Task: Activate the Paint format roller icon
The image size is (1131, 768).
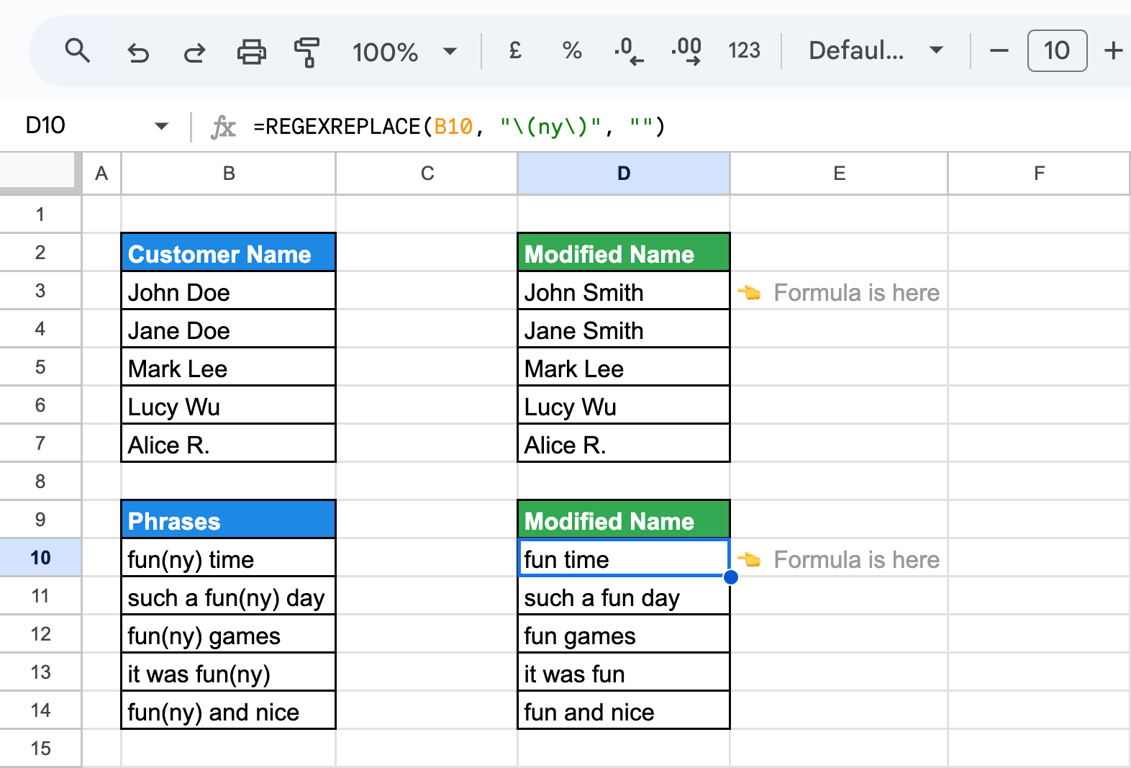Action: point(307,52)
